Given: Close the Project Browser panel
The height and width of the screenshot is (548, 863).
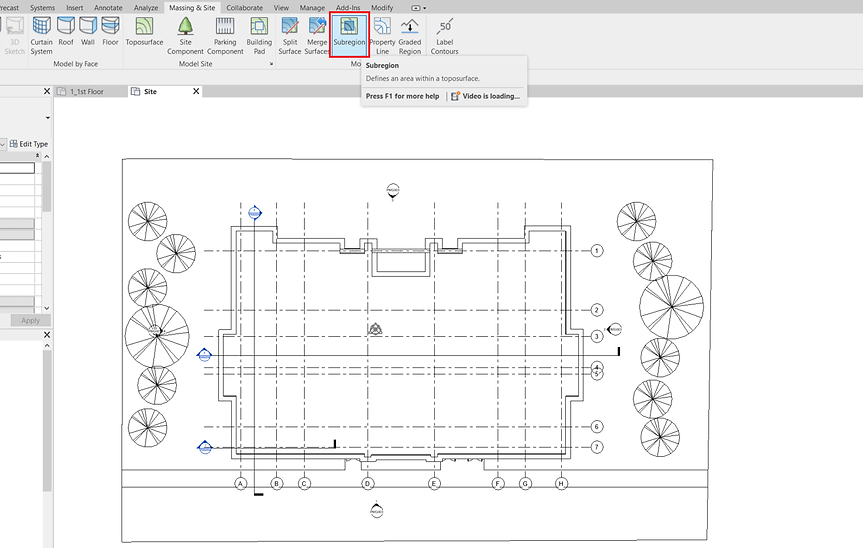Looking at the screenshot, I should [x=47, y=335].
